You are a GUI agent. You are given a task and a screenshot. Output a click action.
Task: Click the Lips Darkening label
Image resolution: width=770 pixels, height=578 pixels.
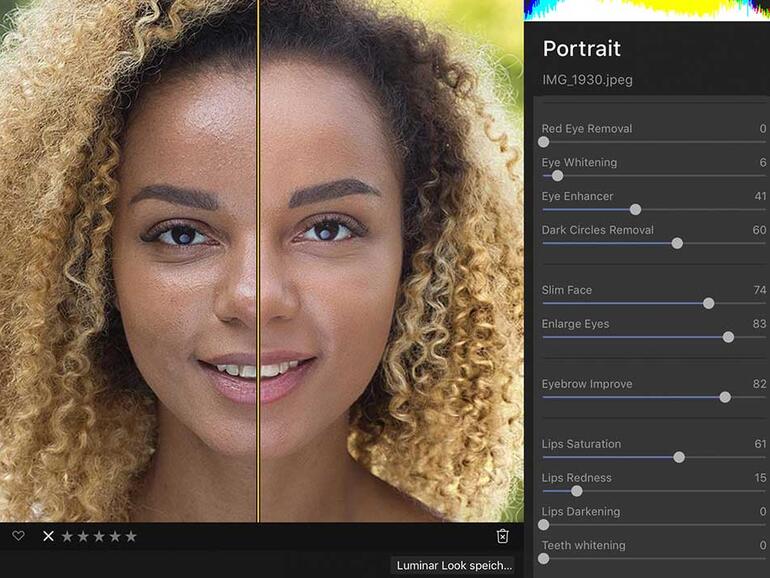point(581,512)
